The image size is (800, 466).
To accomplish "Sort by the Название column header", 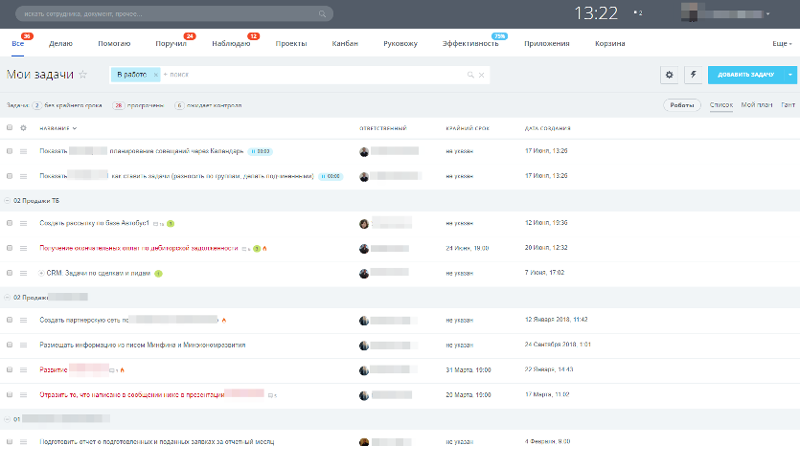I will (x=58, y=128).
